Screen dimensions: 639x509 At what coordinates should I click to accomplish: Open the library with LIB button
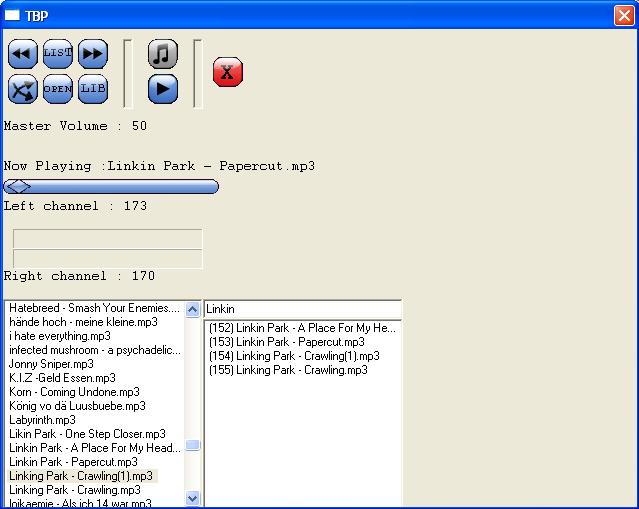coord(92,89)
